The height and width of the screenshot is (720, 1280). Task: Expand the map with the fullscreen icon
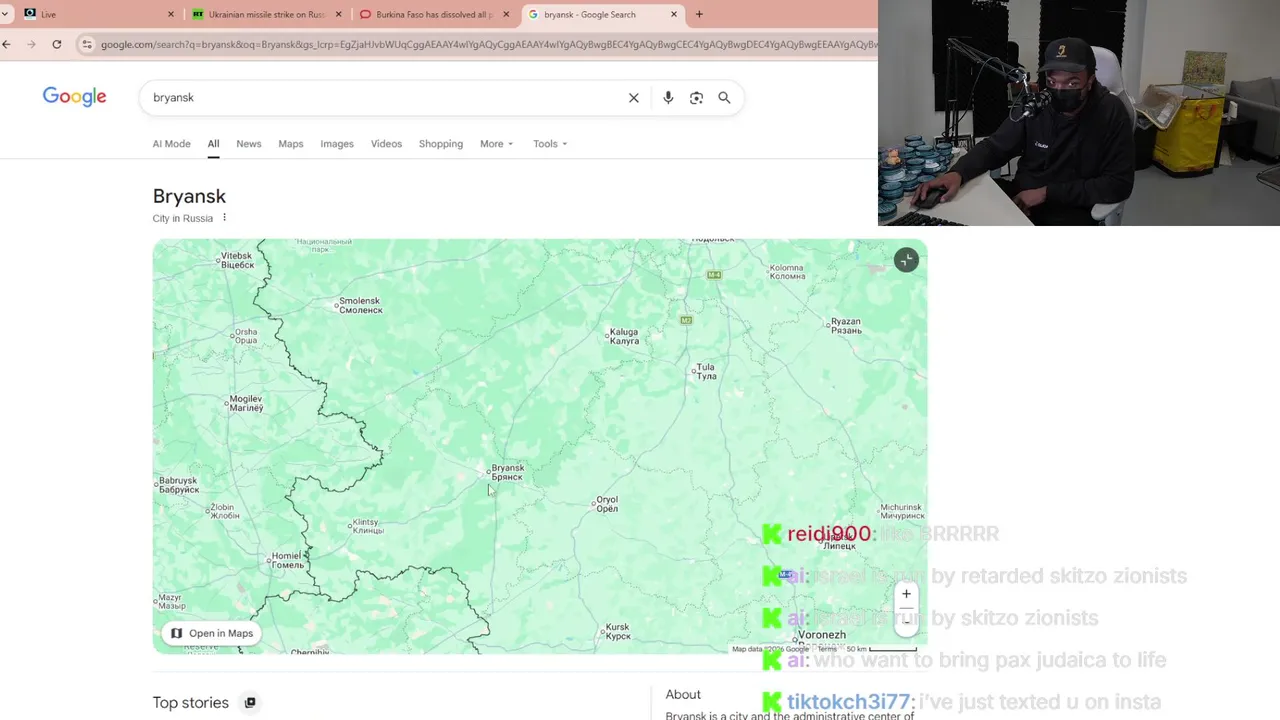tap(906, 260)
